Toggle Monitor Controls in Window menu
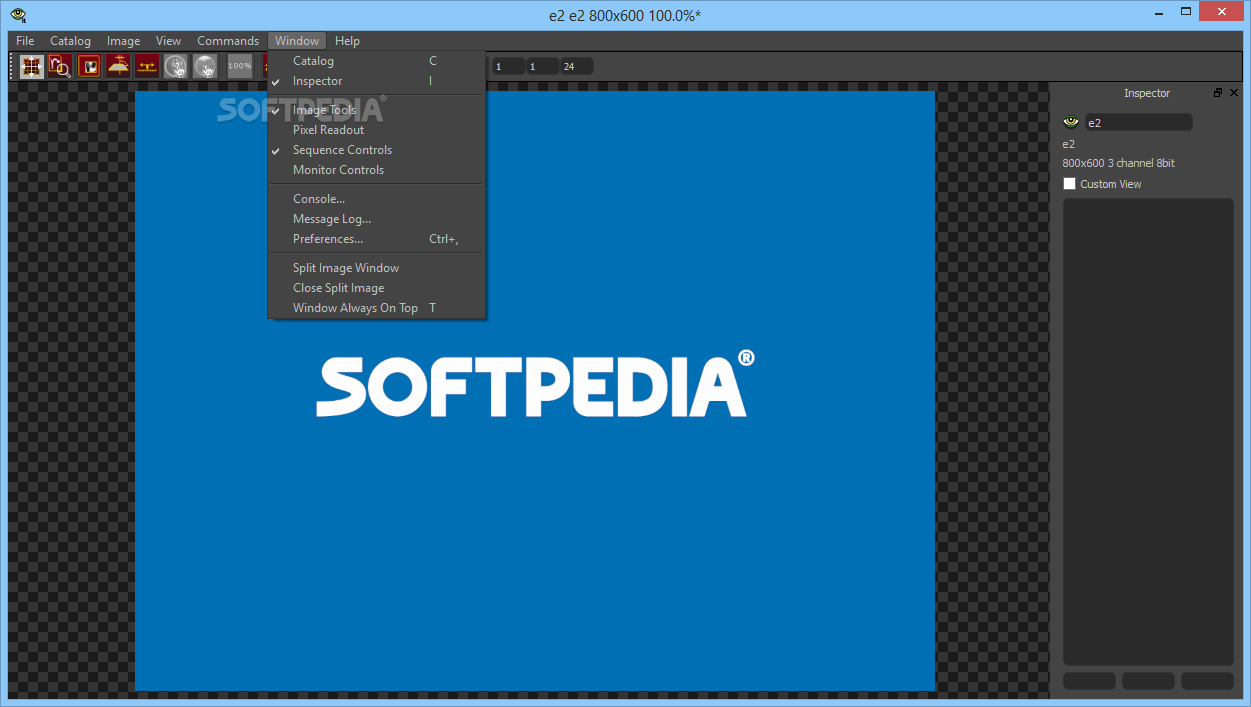 [376, 170]
